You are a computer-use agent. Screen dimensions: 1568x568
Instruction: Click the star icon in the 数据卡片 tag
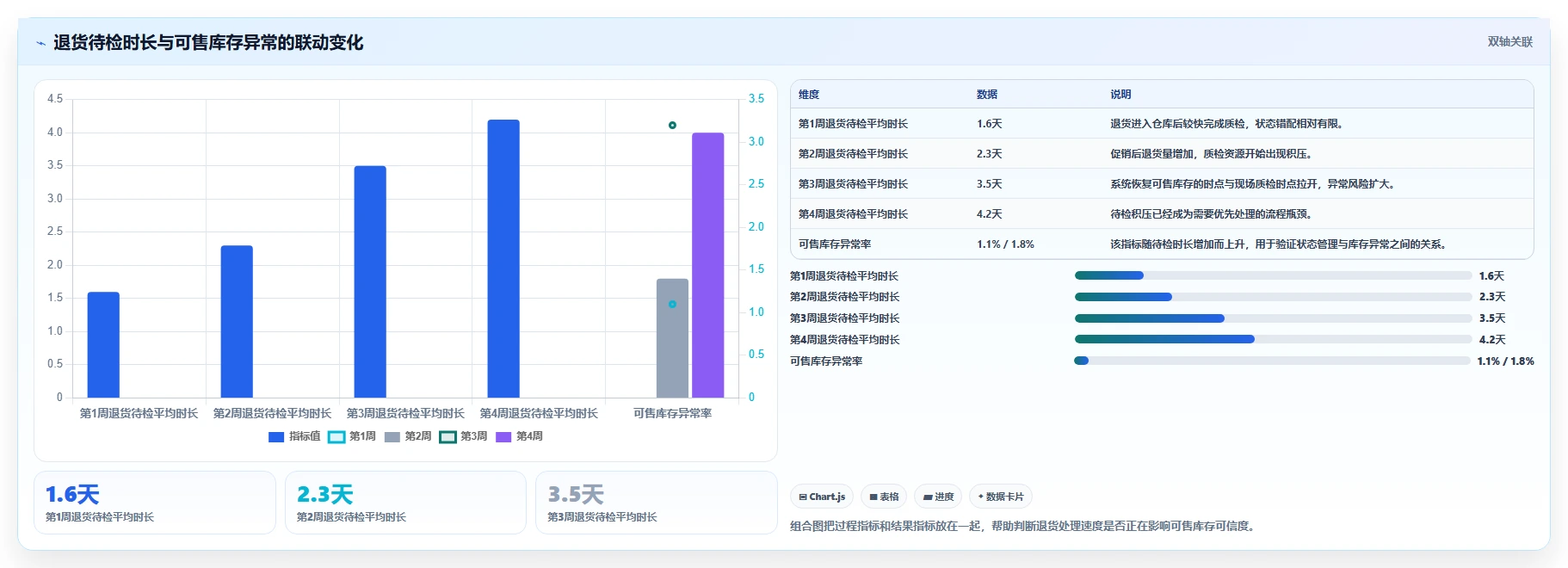coord(981,497)
